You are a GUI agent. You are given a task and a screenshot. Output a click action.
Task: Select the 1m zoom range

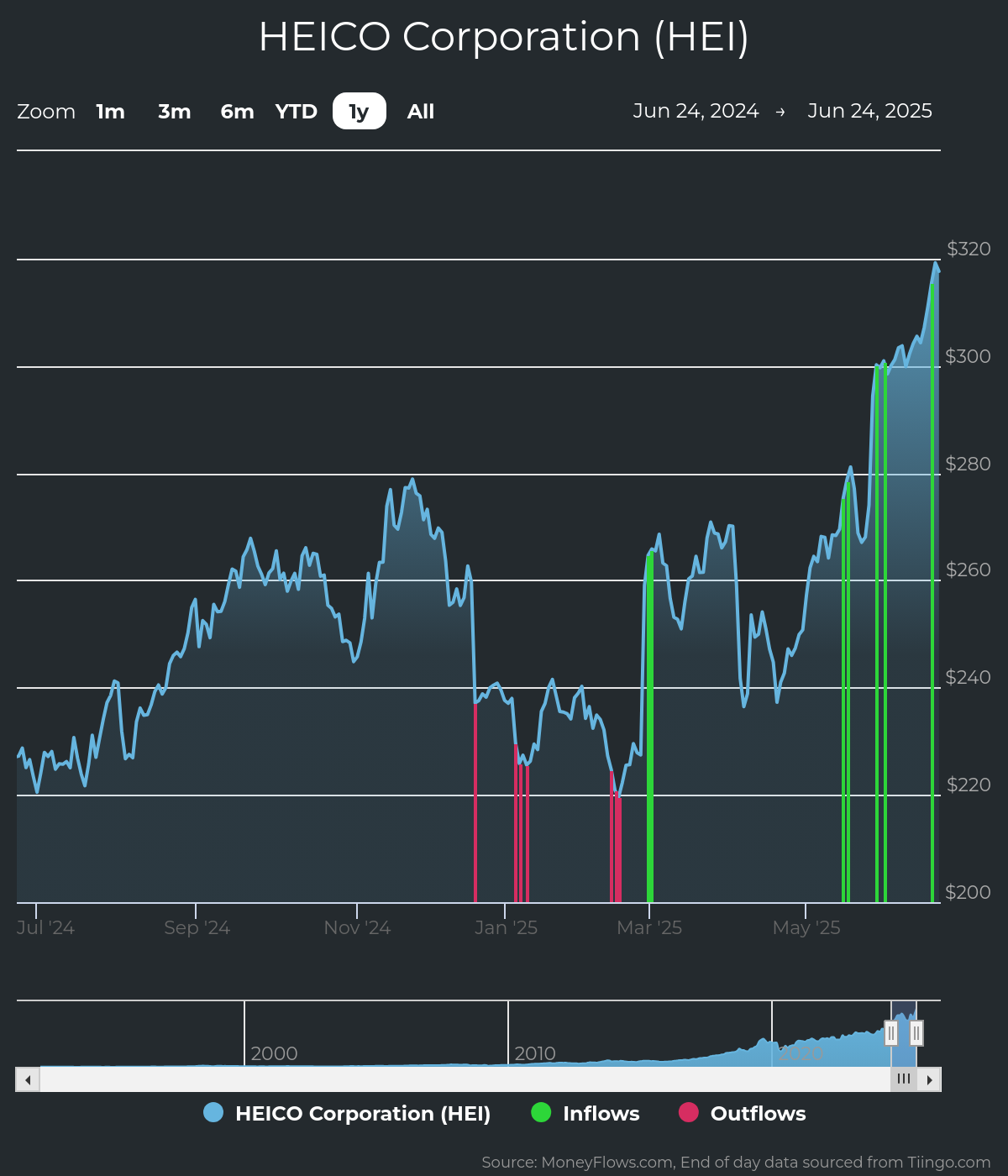click(110, 112)
